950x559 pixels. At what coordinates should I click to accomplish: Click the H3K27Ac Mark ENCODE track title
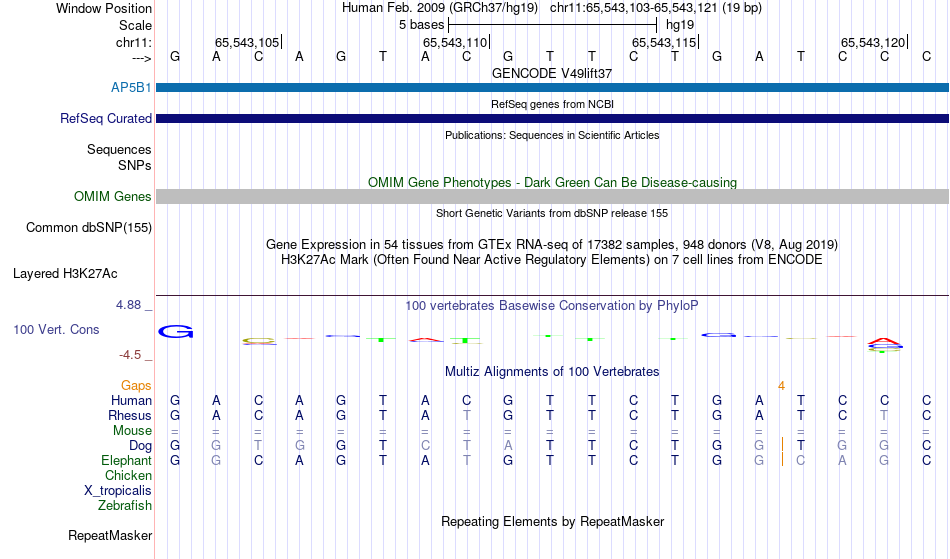click(x=552, y=260)
